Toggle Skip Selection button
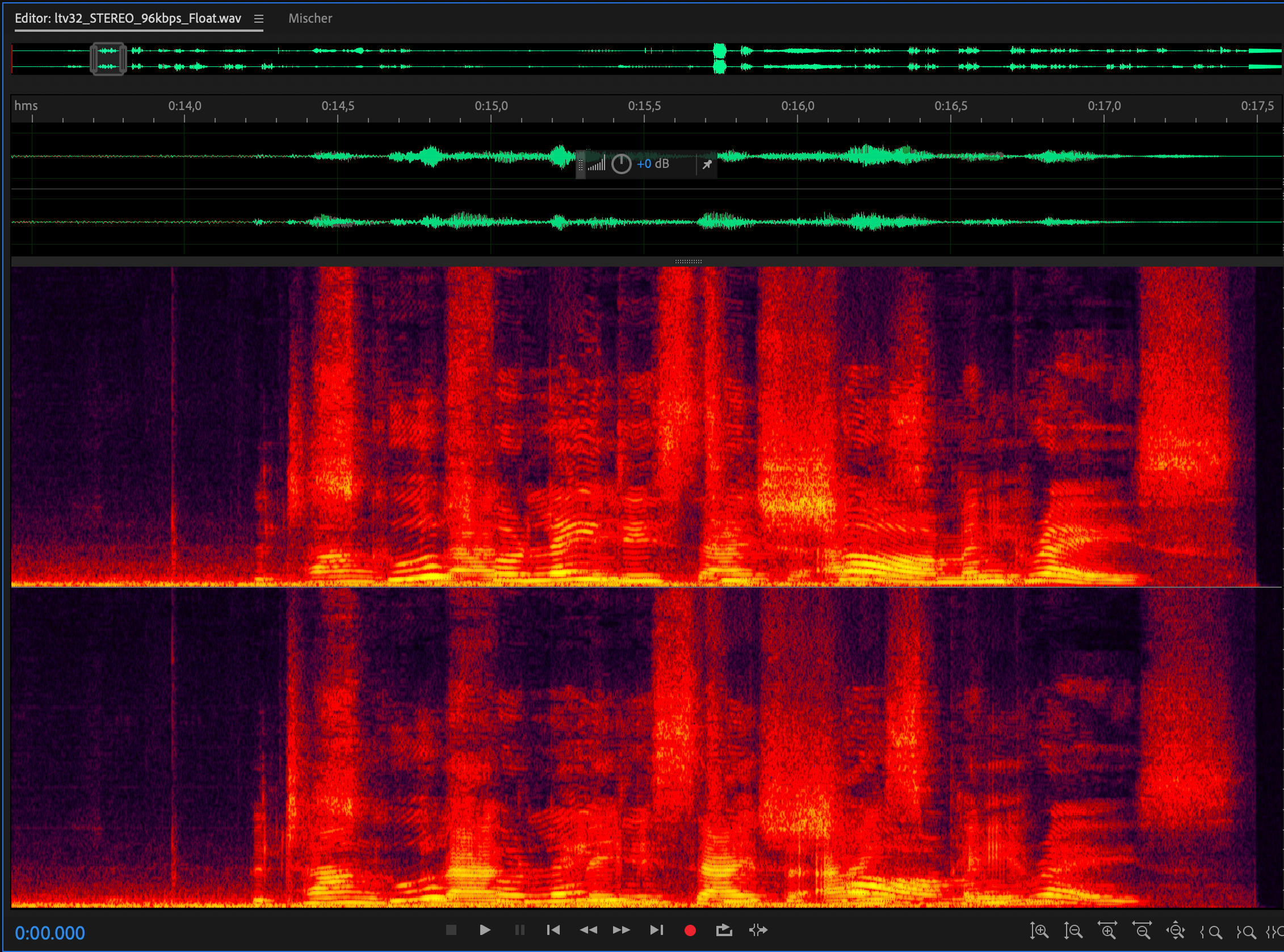The image size is (1284, 952). tap(758, 929)
